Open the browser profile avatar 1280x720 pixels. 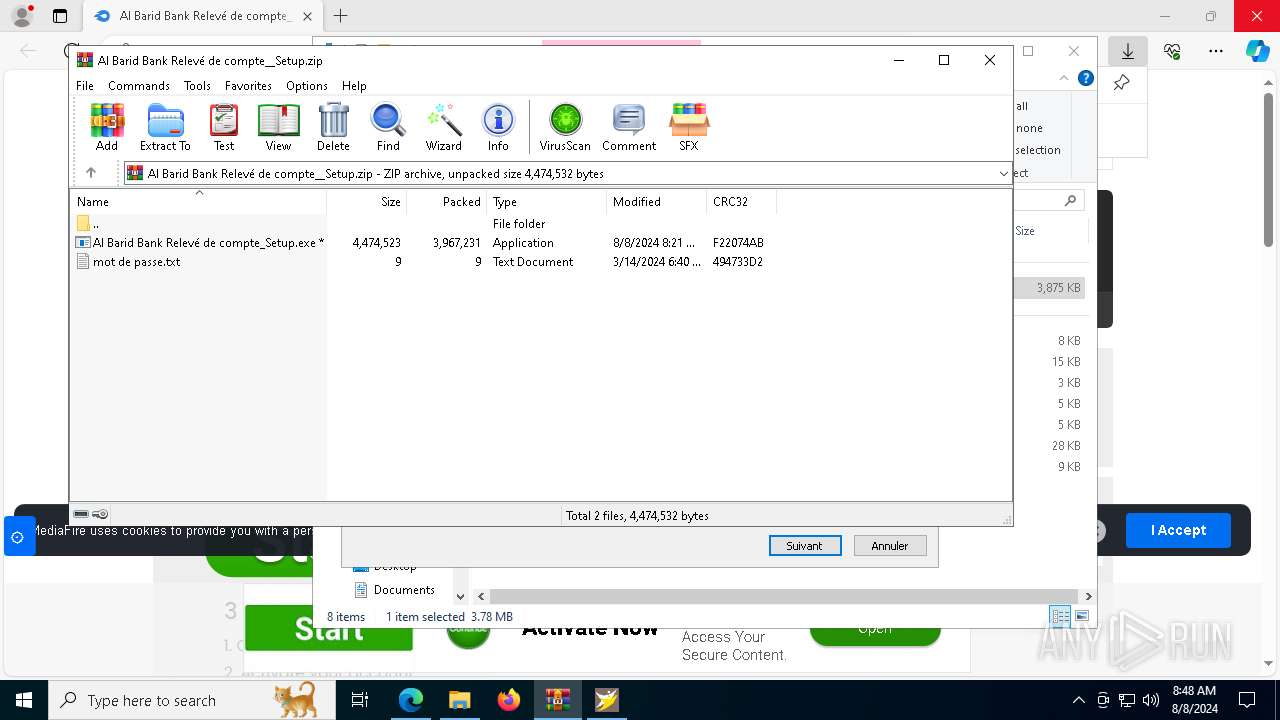coord(22,16)
